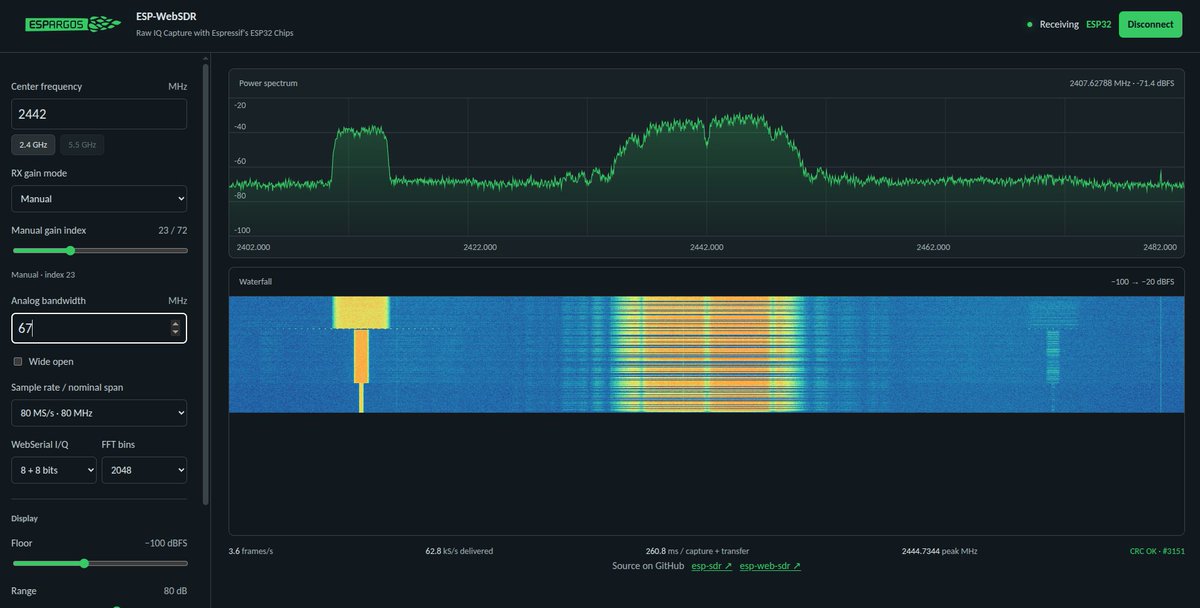The image size is (1200, 608).
Task: Open the esp-sdr GitHub link
Action: [x=712, y=566]
